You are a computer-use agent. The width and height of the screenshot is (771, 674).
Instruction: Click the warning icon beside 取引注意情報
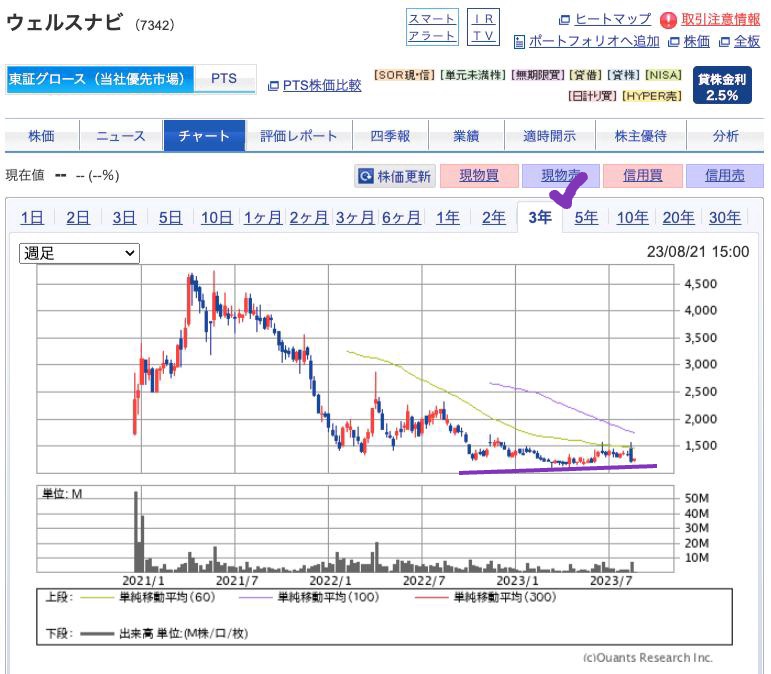668,20
